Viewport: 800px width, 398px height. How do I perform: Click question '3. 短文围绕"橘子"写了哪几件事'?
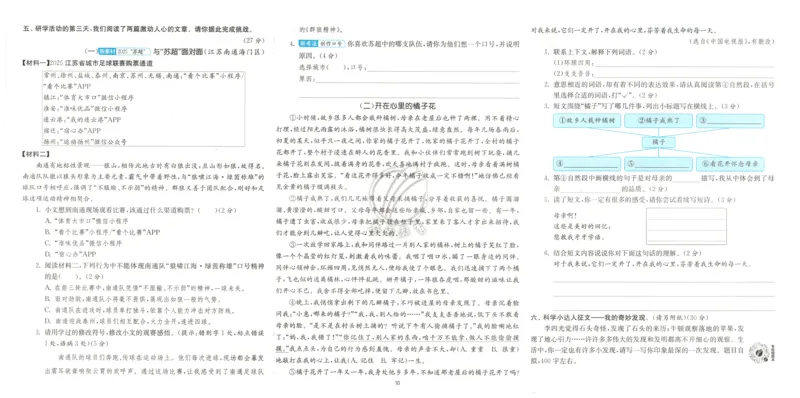[x=641, y=106]
